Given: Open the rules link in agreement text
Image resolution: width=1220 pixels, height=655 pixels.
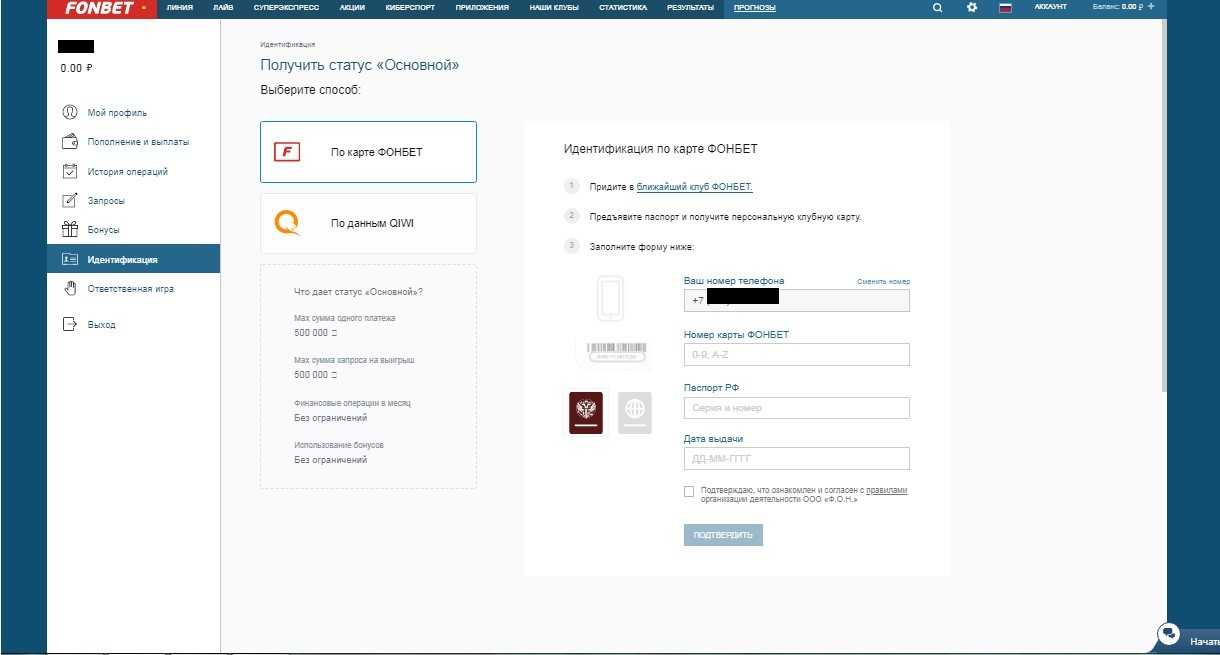Looking at the screenshot, I should pos(886,490).
